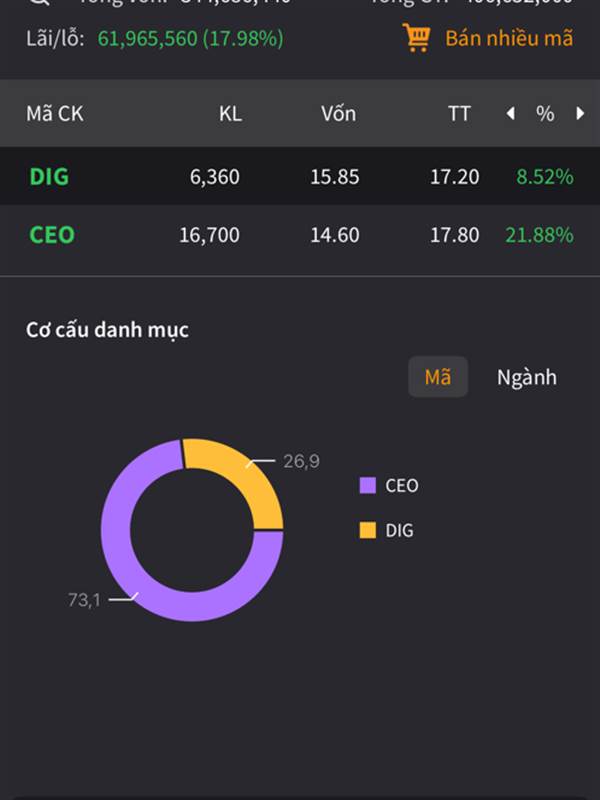Sort by the TT column header
The image size is (600, 800).
459,114
